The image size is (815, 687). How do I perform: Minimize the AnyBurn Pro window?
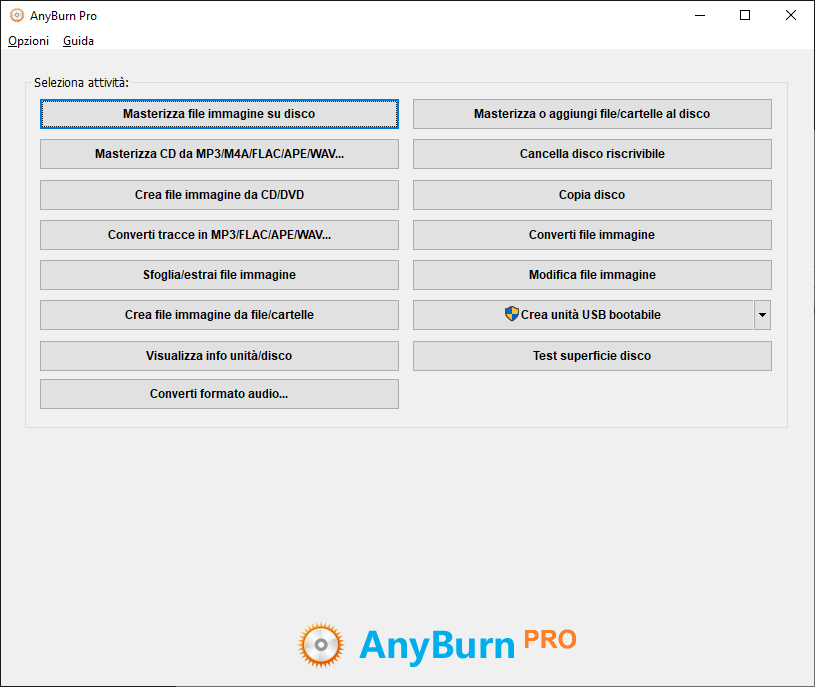[x=700, y=16]
